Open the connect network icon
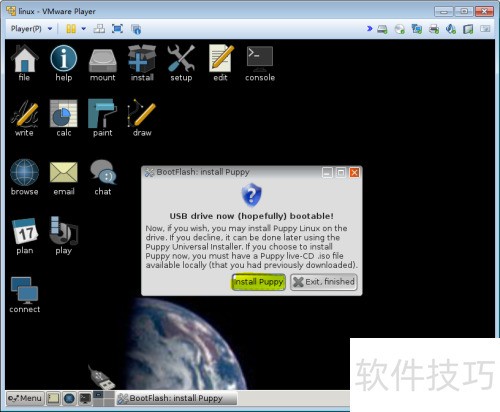 pos(24,295)
